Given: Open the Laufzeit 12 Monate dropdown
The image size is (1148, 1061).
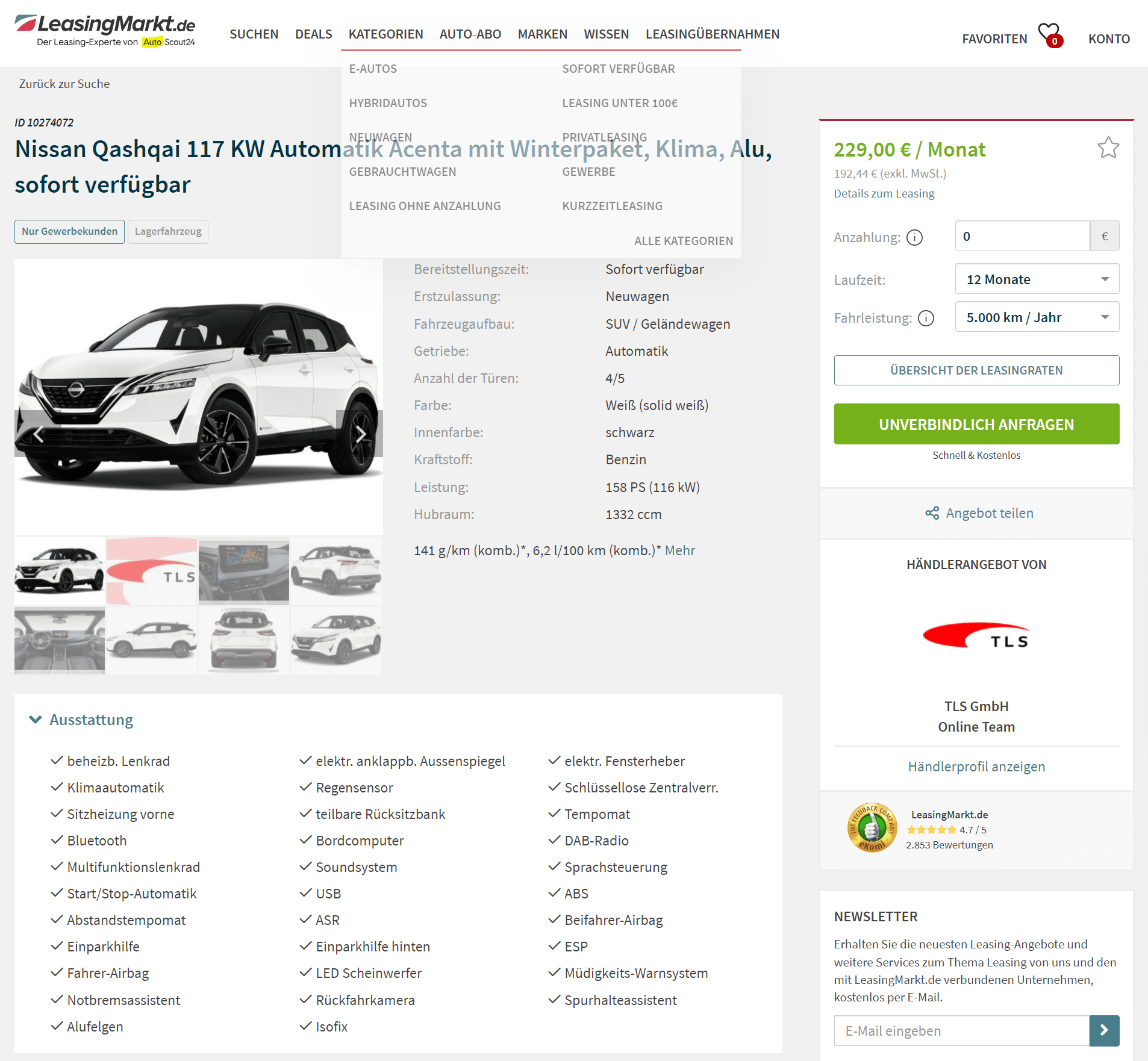Looking at the screenshot, I should [1037, 279].
